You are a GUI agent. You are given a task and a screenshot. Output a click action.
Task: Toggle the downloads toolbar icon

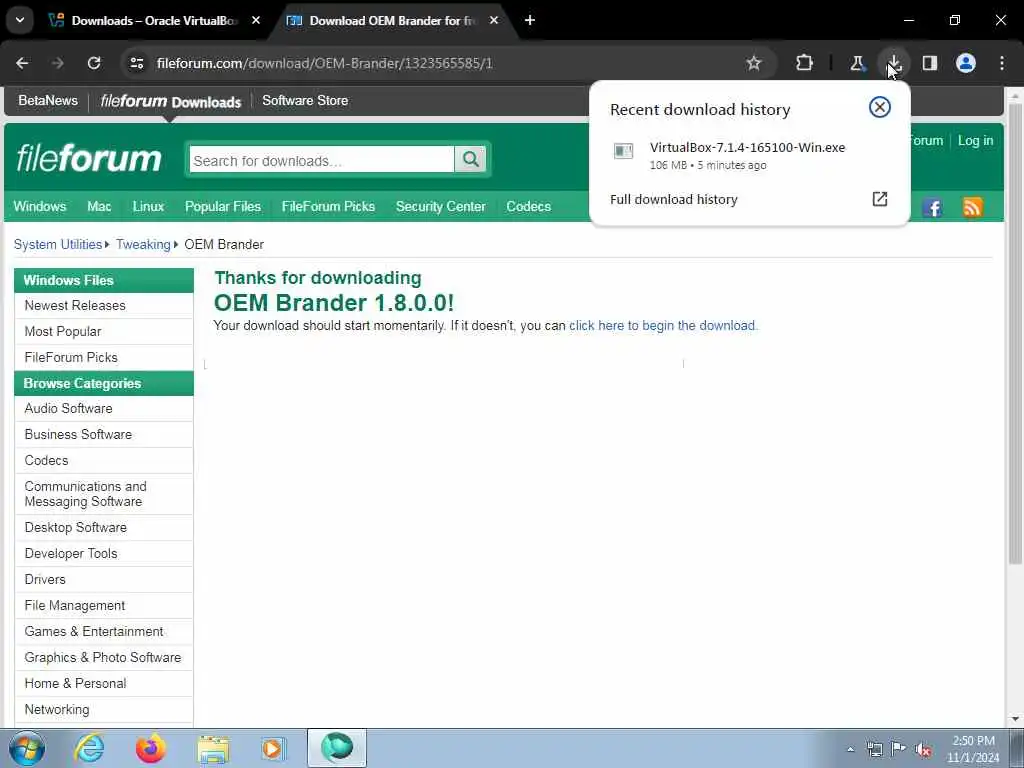(893, 63)
